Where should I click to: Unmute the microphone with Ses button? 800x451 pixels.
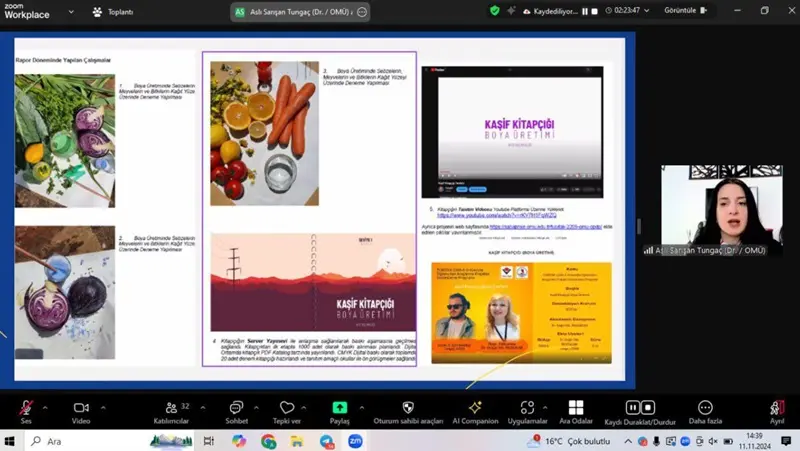(x=26, y=409)
